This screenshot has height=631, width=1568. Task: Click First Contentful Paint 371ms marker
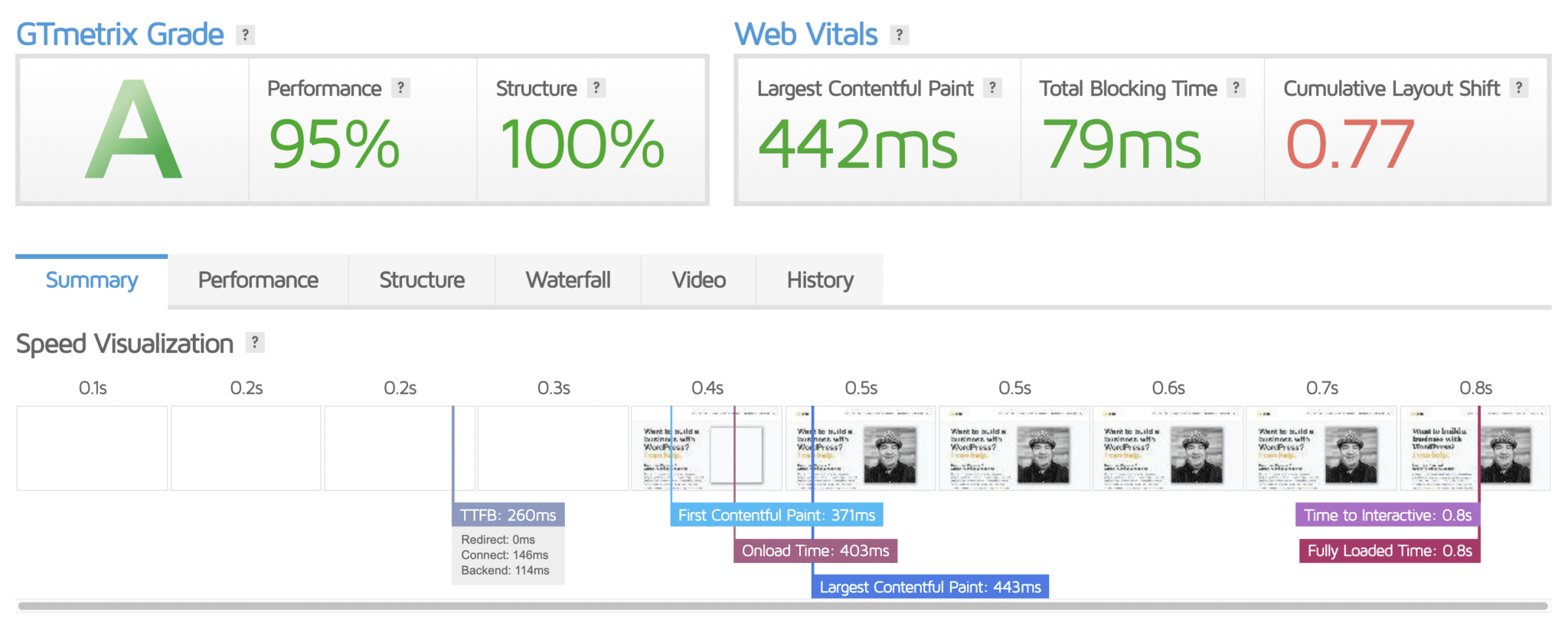click(776, 515)
